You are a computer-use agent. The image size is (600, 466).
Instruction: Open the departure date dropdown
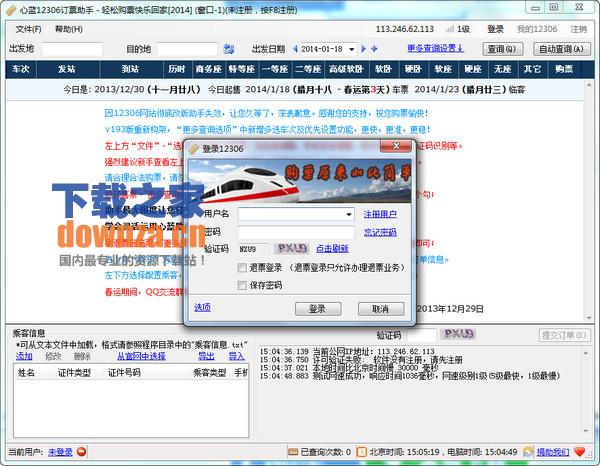click(351, 49)
